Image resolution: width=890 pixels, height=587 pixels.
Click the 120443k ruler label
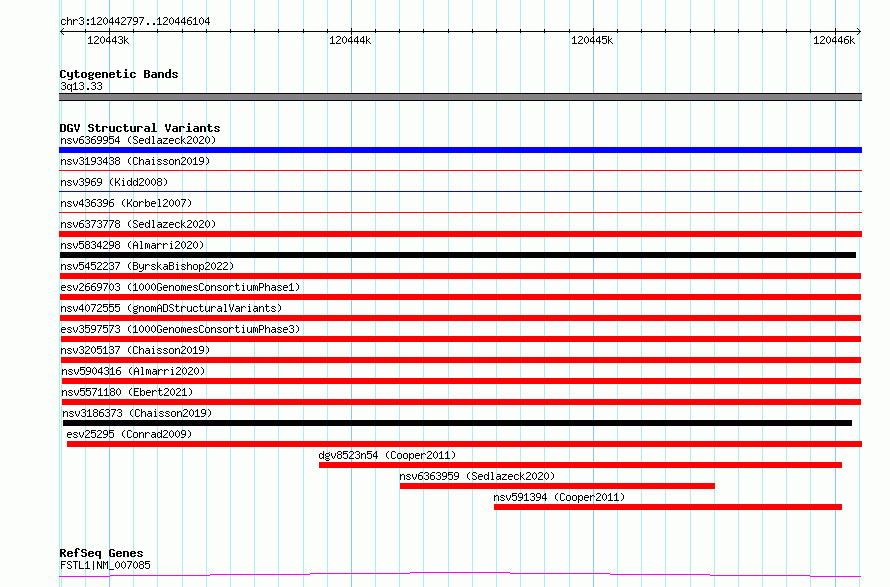pos(108,40)
